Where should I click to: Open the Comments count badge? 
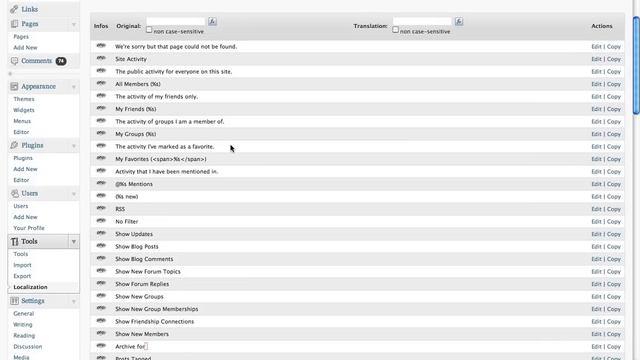click(61, 61)
